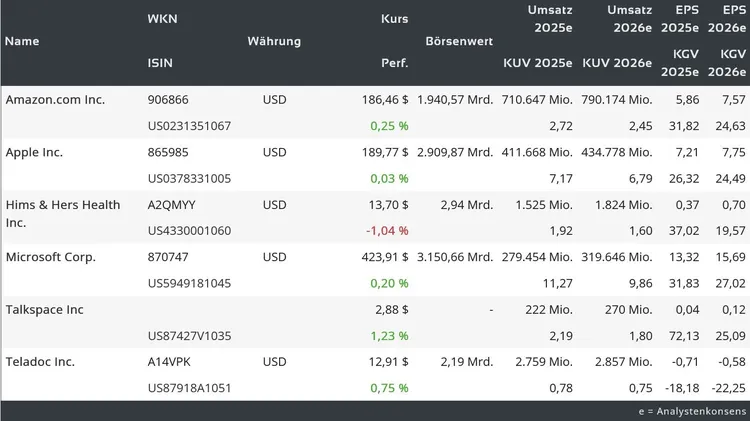
Task: Click the EPS 2025e header
Action: (680, 19)
